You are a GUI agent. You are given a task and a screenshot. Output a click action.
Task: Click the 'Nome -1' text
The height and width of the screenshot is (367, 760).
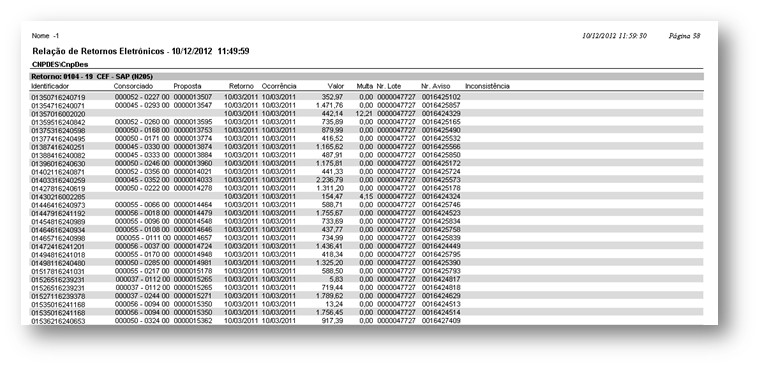(46, 36)
